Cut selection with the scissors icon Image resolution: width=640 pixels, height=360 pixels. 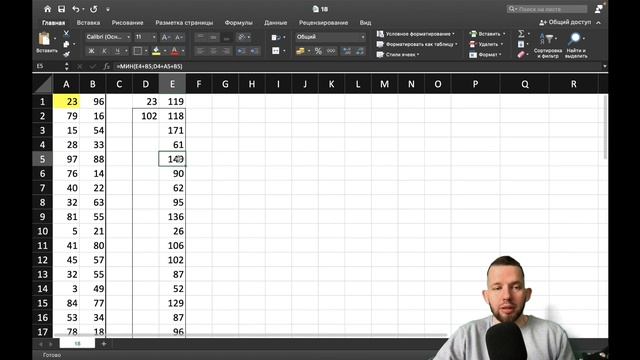tap(66, 33)
